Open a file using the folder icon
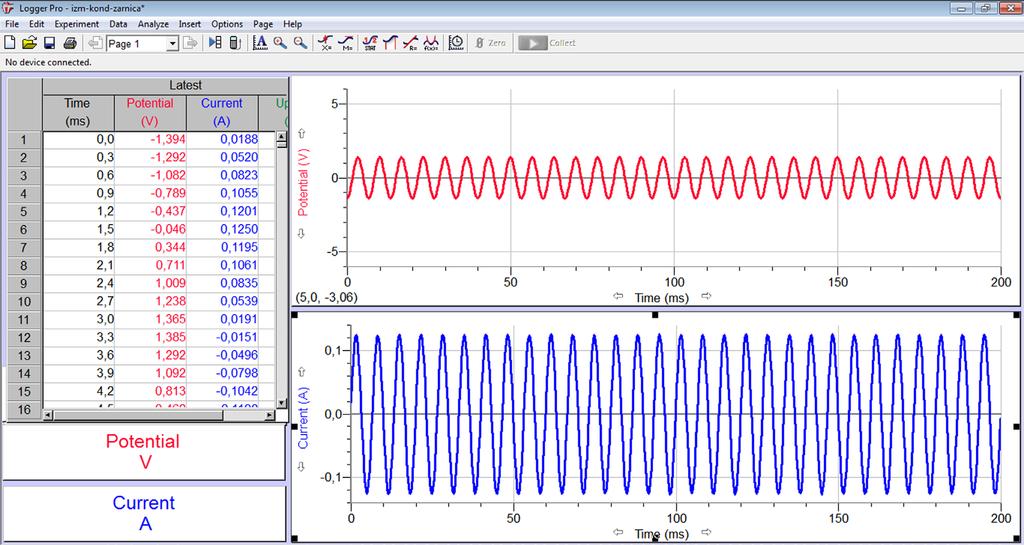This screenshot has height=545, width=1024. tap(29, 43)
